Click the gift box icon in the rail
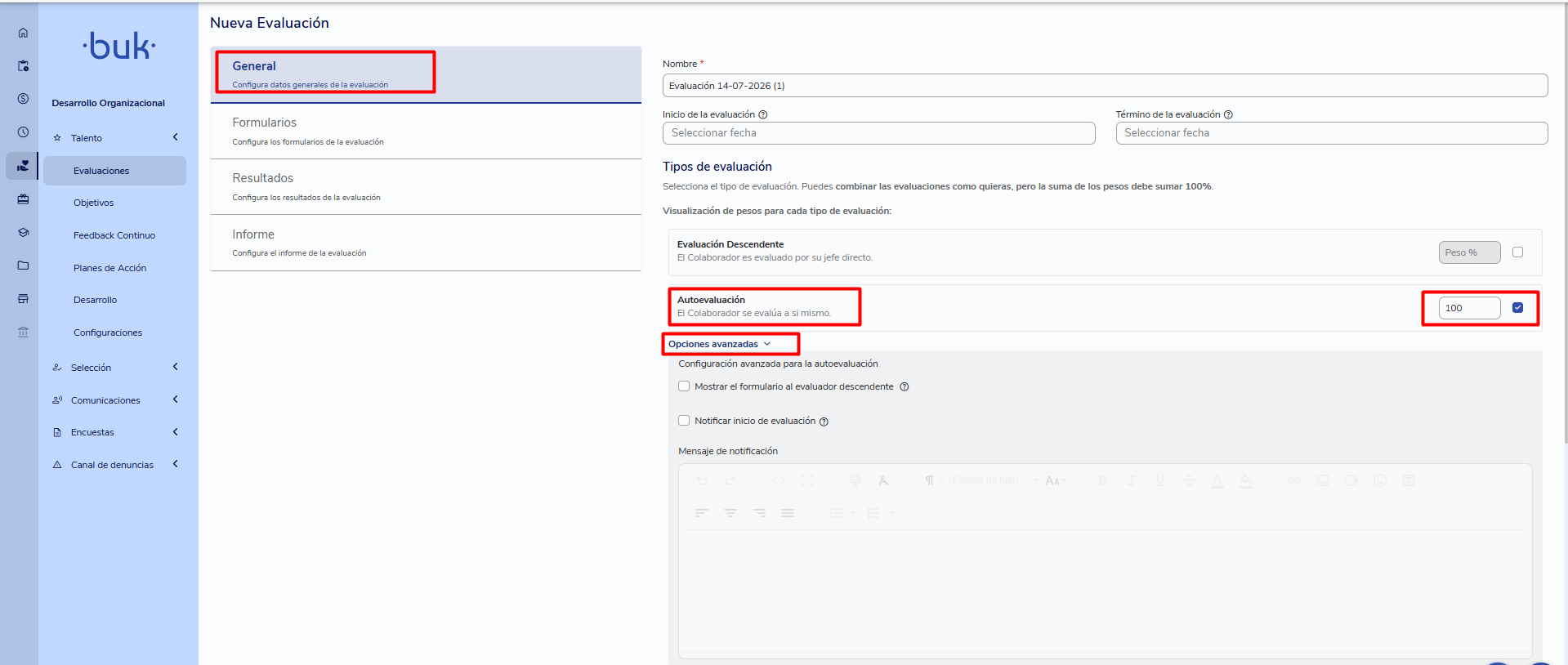The image size is (1568, 665). [23, 199]
